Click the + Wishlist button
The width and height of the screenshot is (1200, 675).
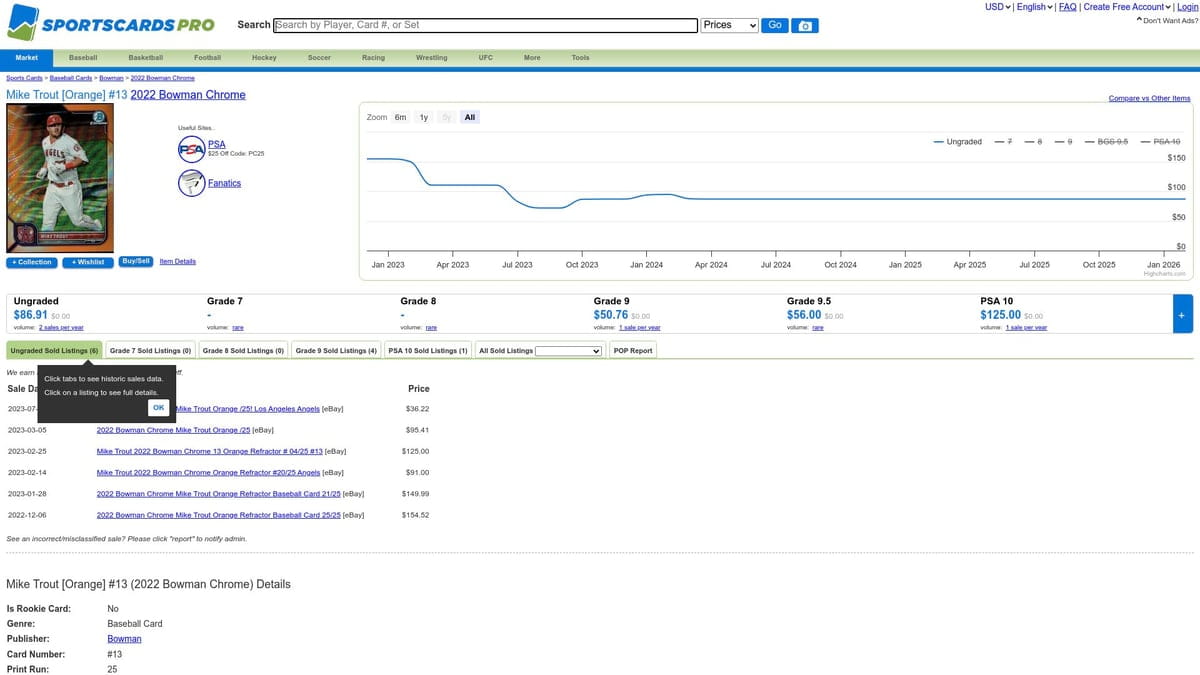[x=88, y=262]
